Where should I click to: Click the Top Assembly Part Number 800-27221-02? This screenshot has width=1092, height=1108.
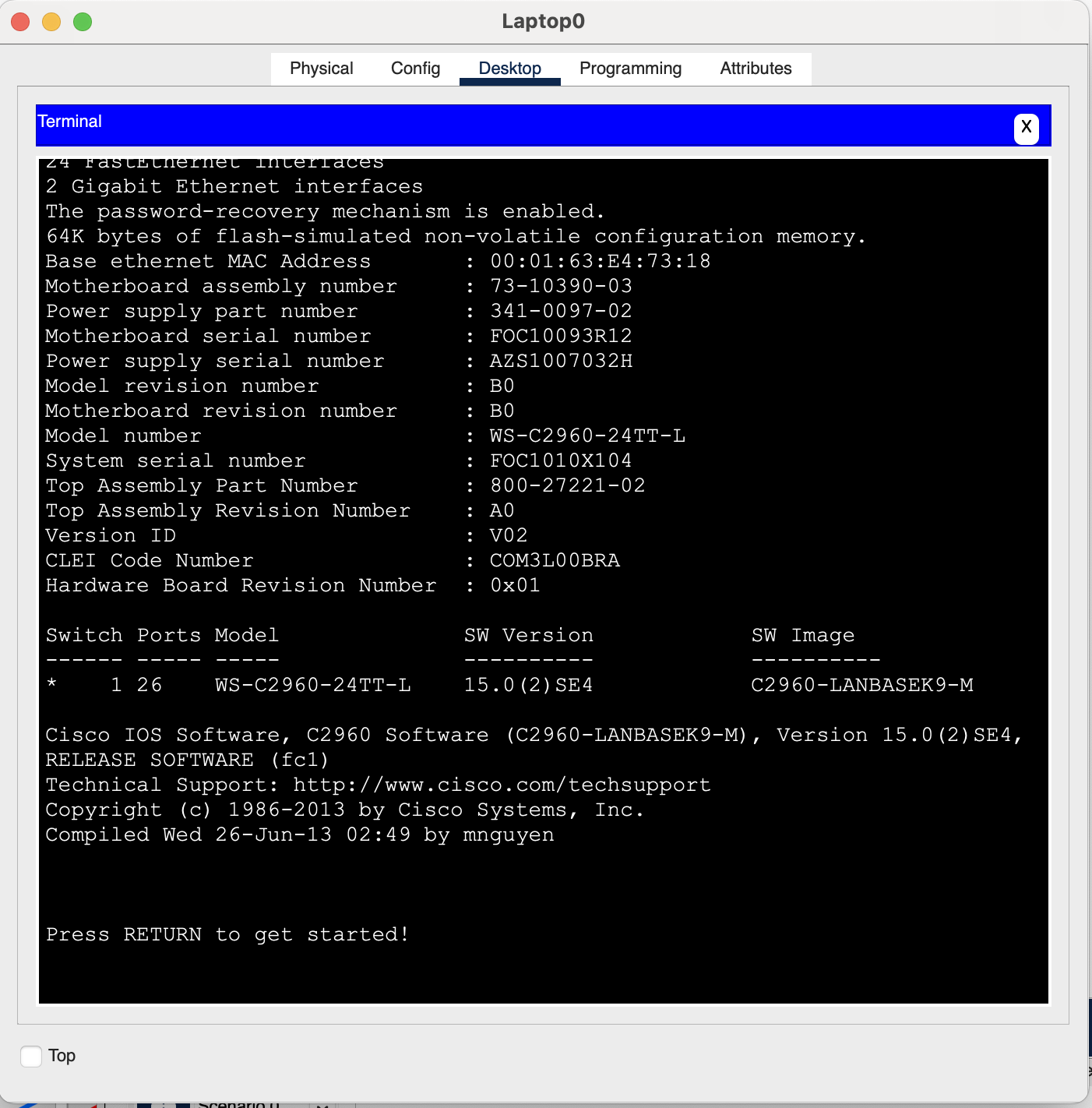(568, 485)
